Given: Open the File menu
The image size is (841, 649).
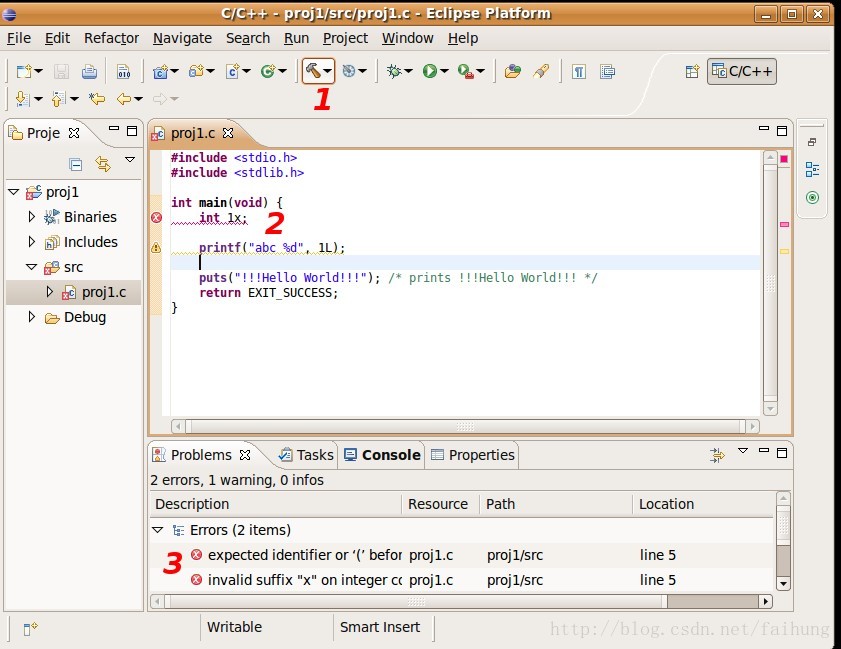Looking at the screenshot, I should [19, 38].
